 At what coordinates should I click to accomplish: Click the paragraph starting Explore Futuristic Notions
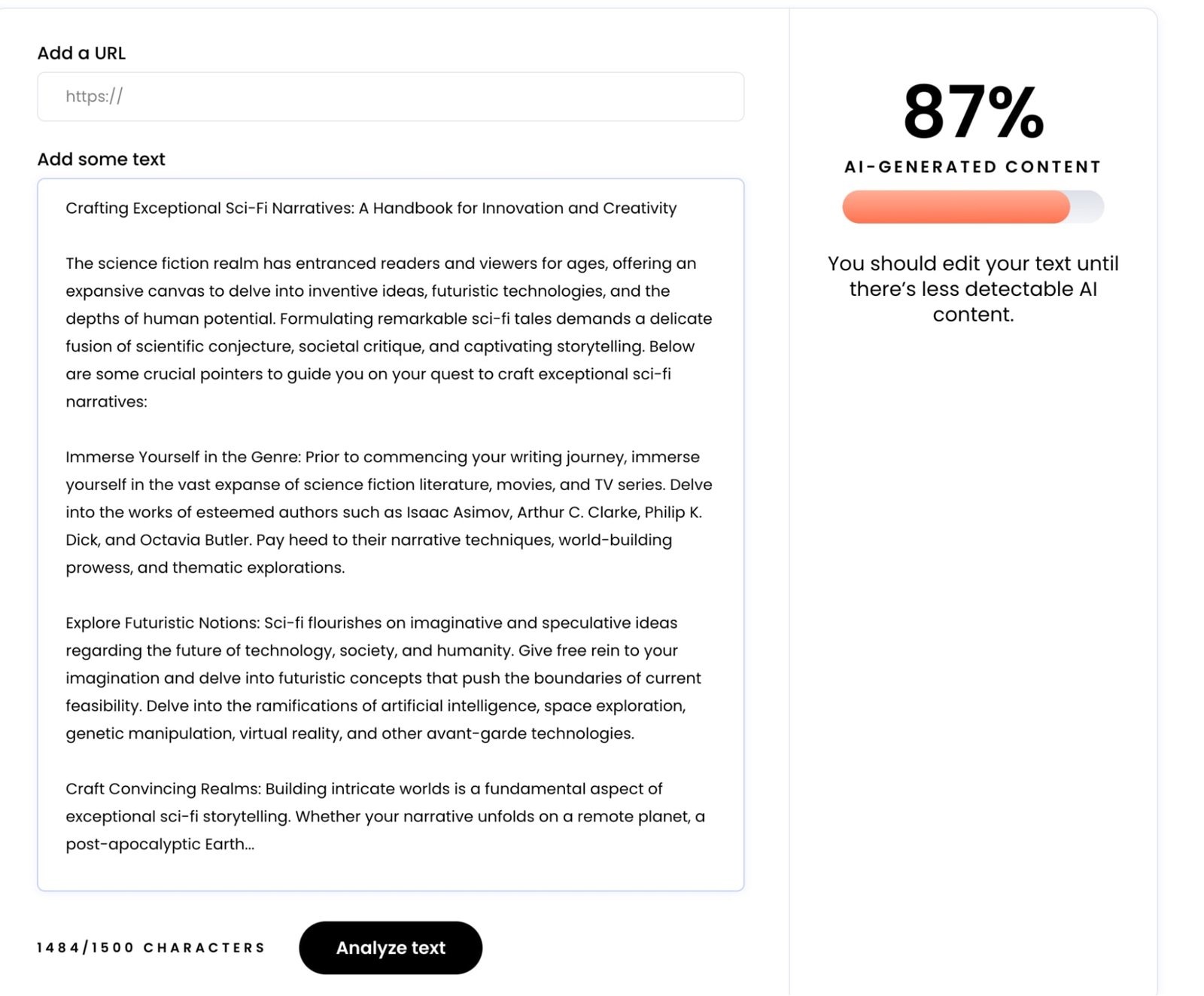pyautogui.click(x=382, y=678)
